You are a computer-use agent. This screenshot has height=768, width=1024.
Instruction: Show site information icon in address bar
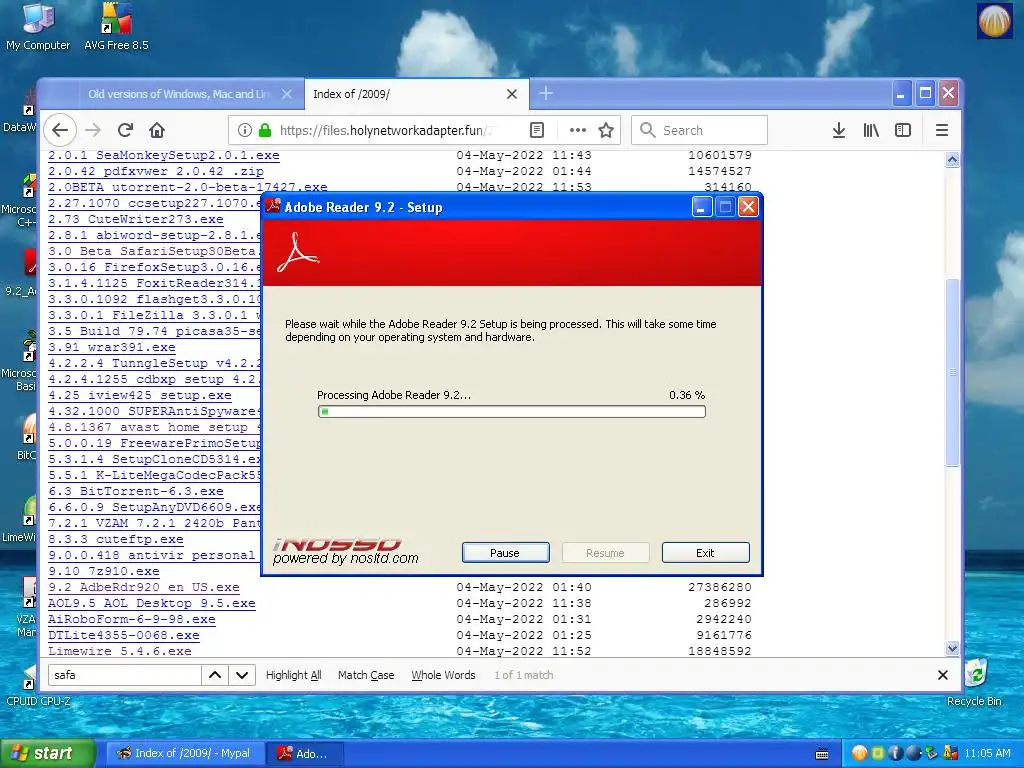(x=244, y=130)
